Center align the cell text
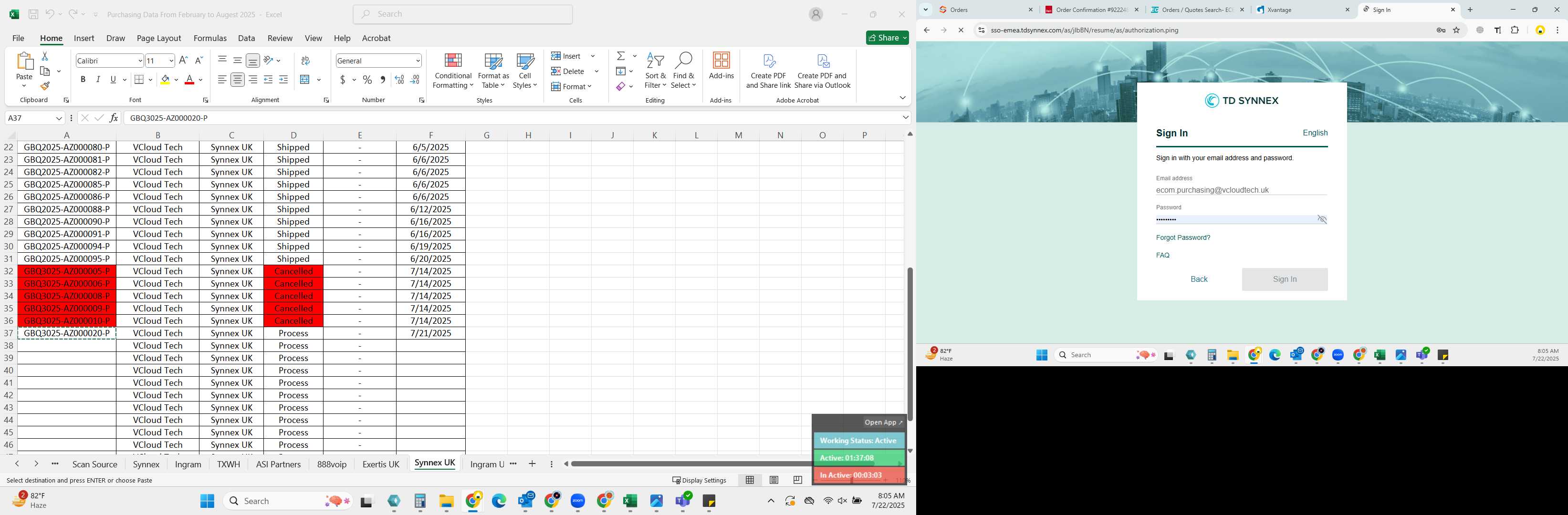This screenshot has height=515, width=1568. point(237,80)
